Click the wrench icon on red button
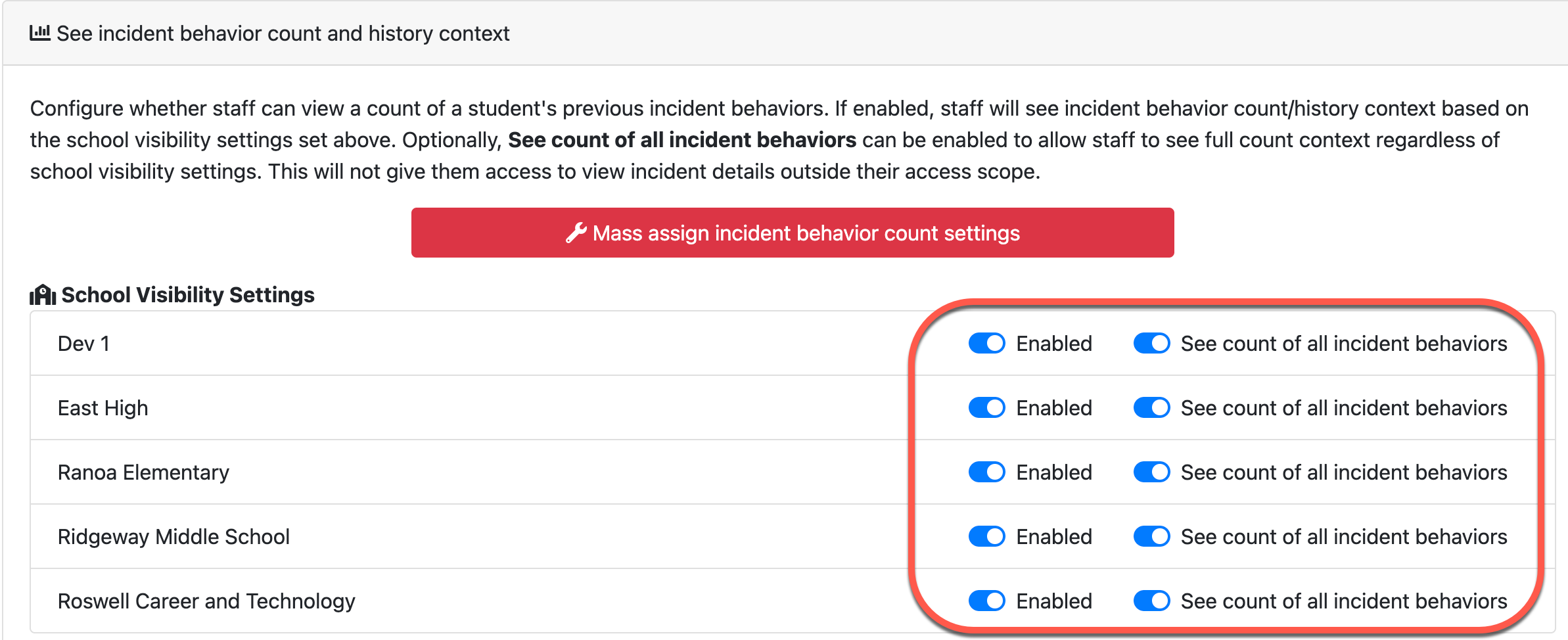1568x640 pixels. 576,233
